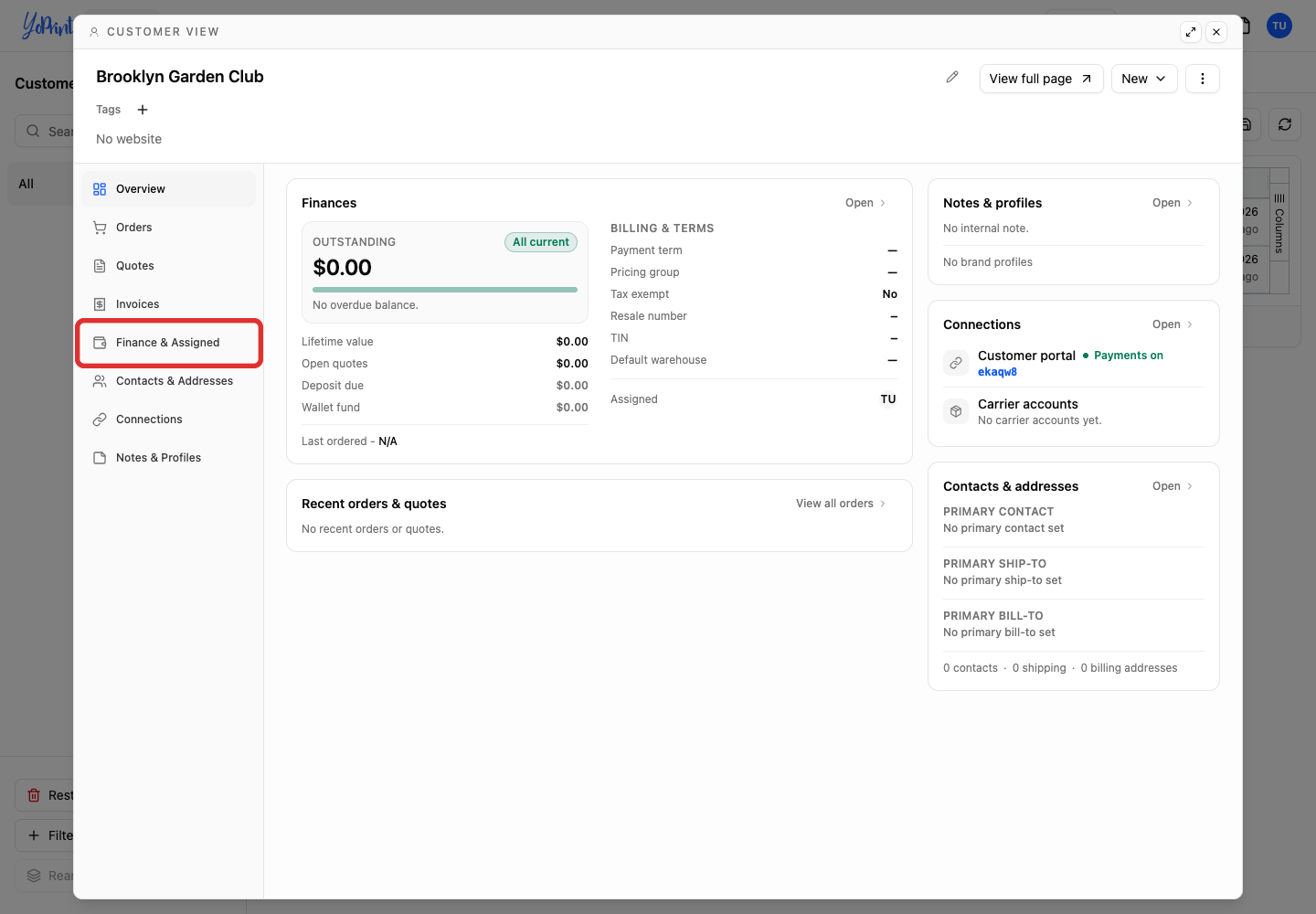
Task: Open the Notes & profiles card
Action: tap(1173, 203)
